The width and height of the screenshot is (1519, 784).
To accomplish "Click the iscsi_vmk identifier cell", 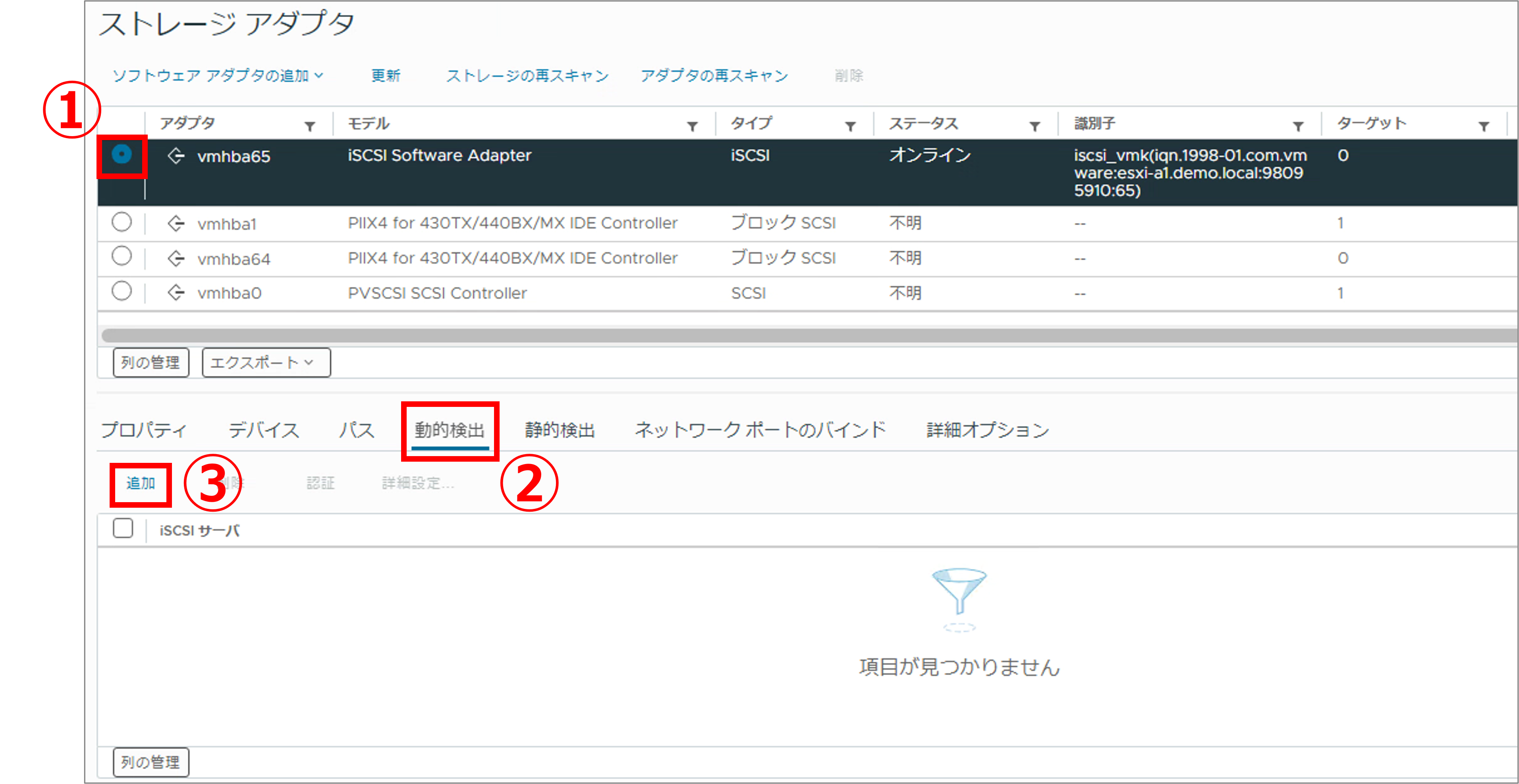I will click(1190, 173).
